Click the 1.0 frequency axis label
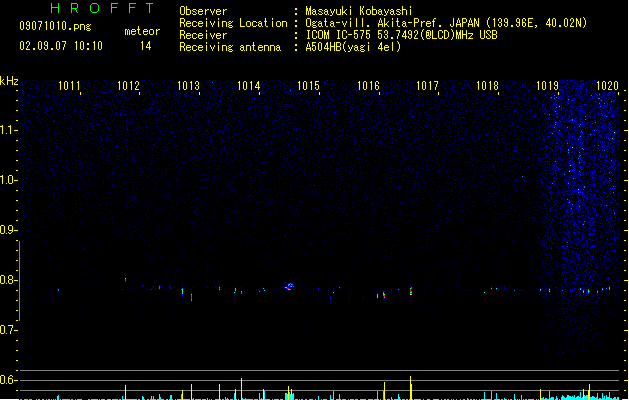Image resolution: width=629 pixels, height=400 pixels. pos(8,180)
